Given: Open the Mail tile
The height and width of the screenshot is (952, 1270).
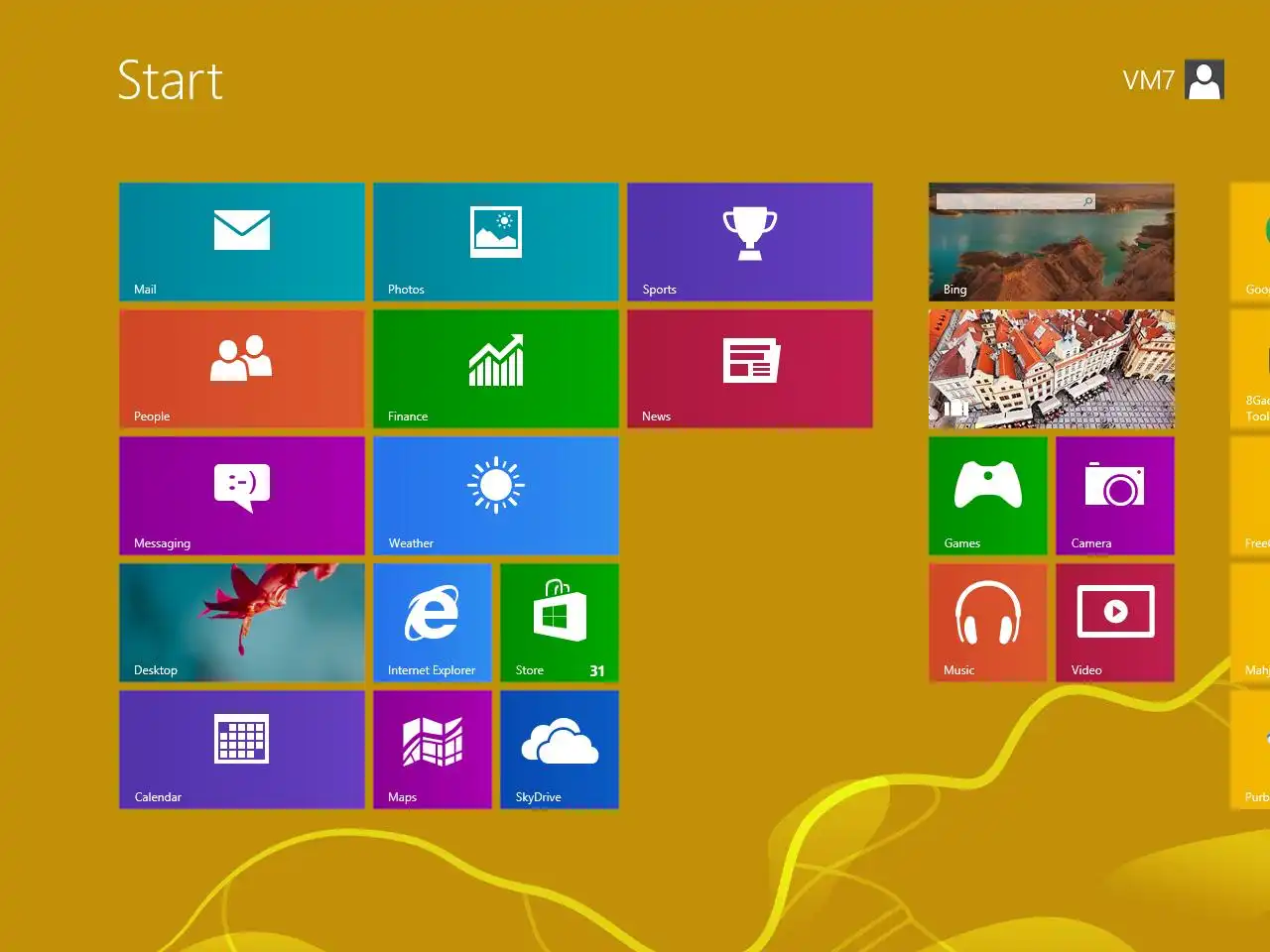Looking at the screenshot, I should (242, 242).
